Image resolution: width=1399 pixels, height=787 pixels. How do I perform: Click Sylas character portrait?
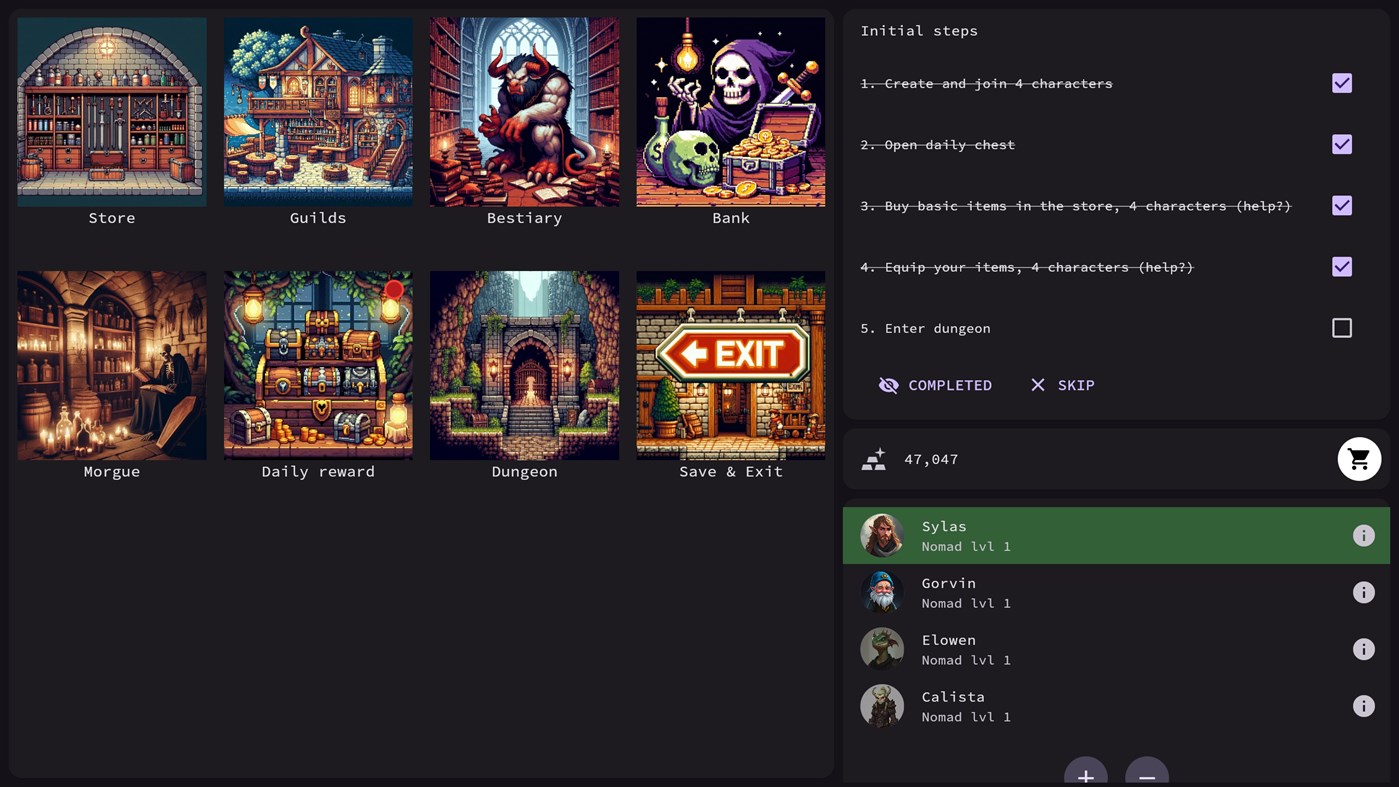(882, 535)
